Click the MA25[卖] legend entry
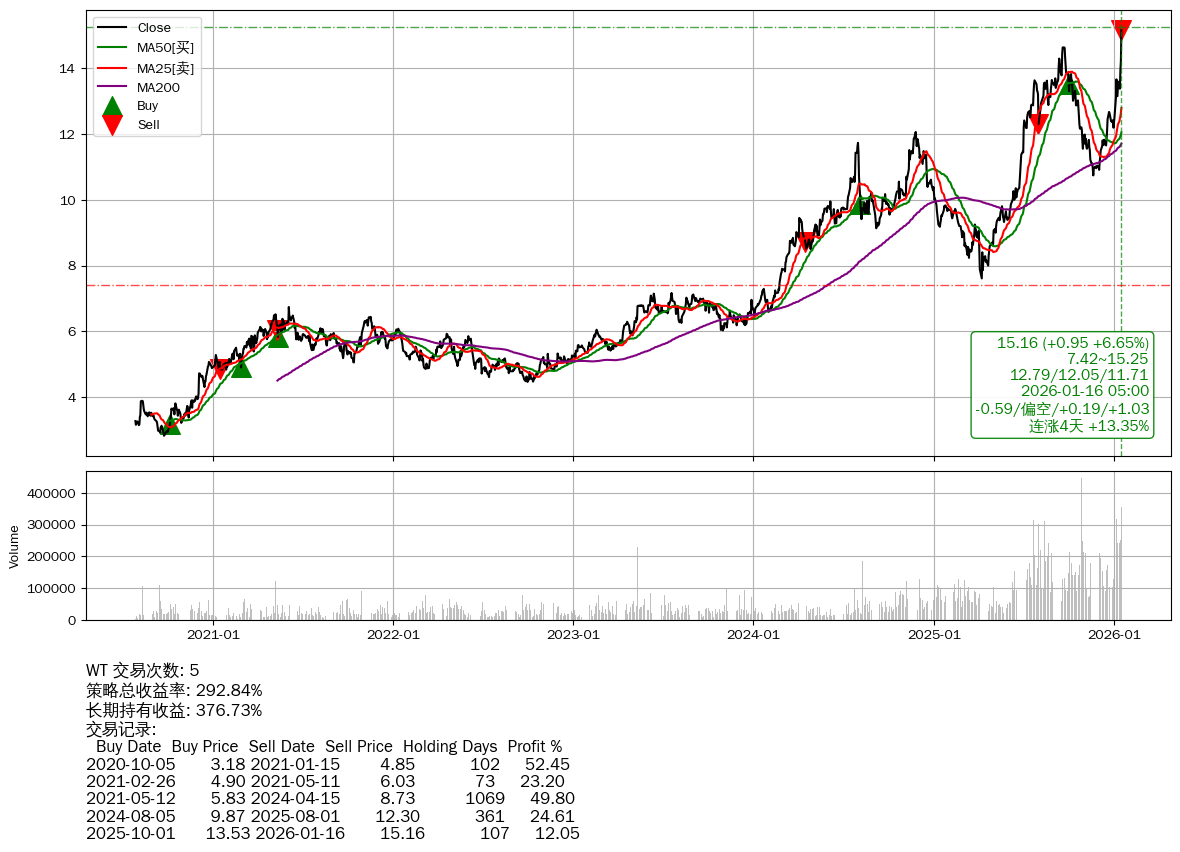 [165, 67]
